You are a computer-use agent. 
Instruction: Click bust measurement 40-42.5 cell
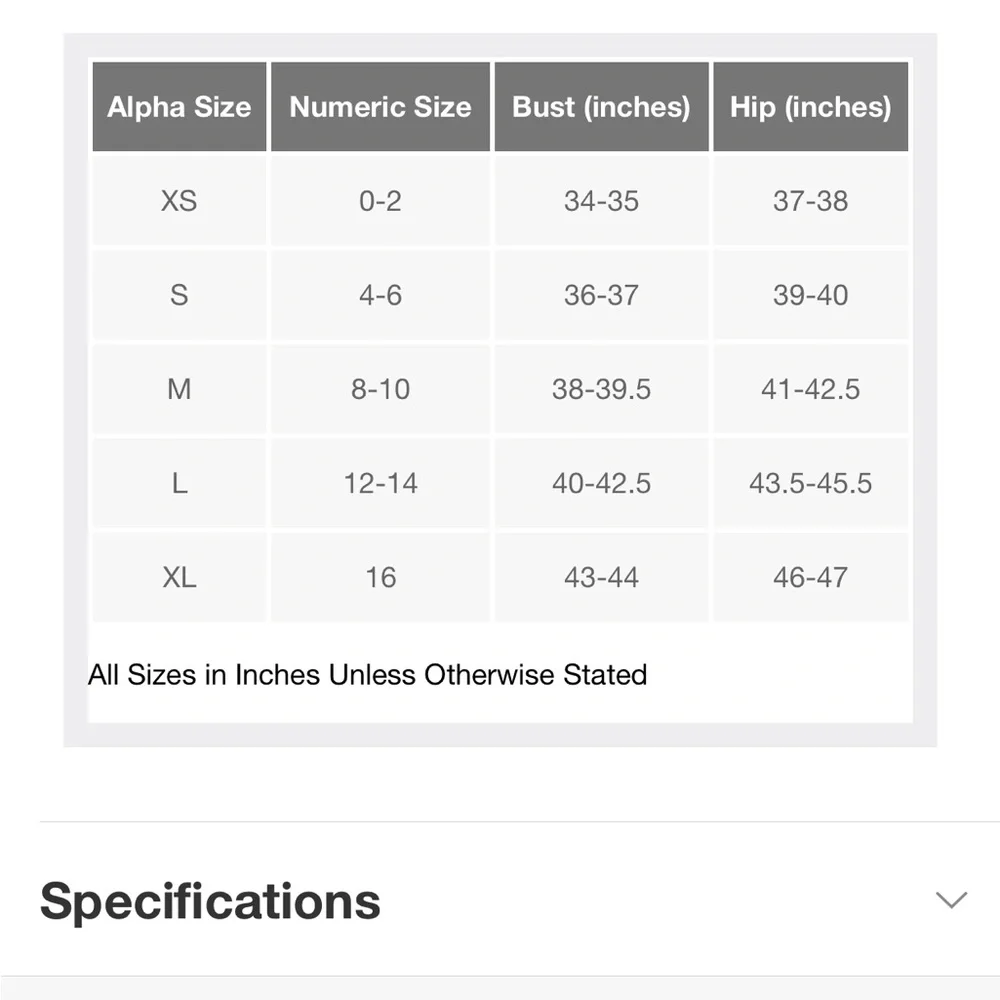click(x=601, y=483)
